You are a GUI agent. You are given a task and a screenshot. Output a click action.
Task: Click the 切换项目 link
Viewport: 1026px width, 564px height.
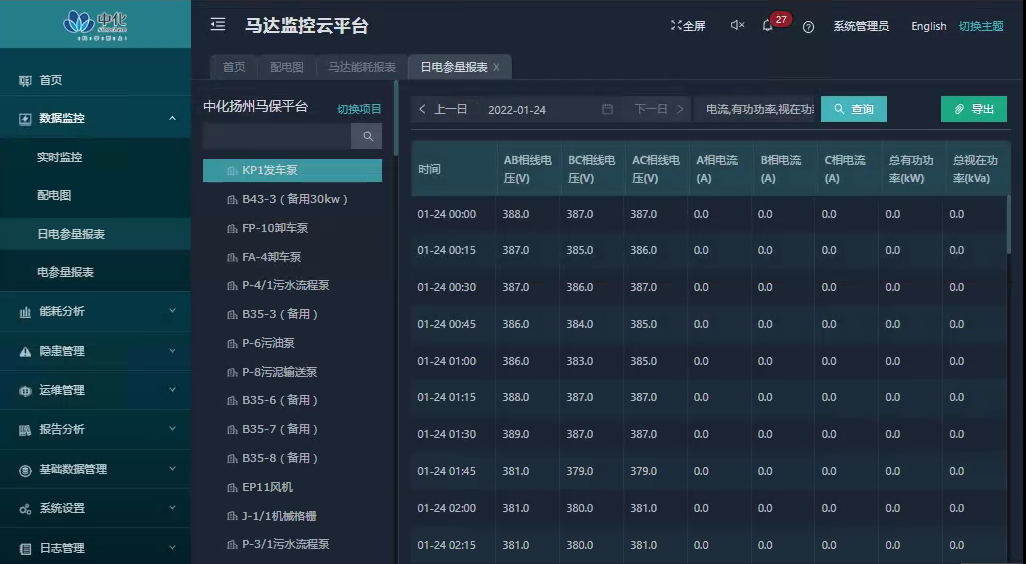click(x=359, y=109)
